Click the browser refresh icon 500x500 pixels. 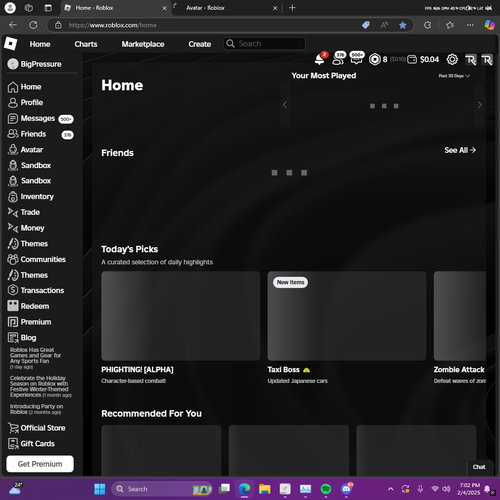pos(33,25)
